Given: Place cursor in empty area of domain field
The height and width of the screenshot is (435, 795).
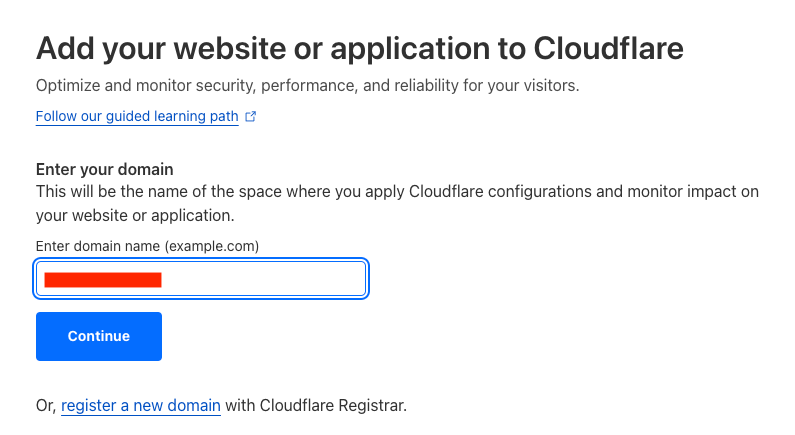Looking at the screenshot, I should (263, 278).
